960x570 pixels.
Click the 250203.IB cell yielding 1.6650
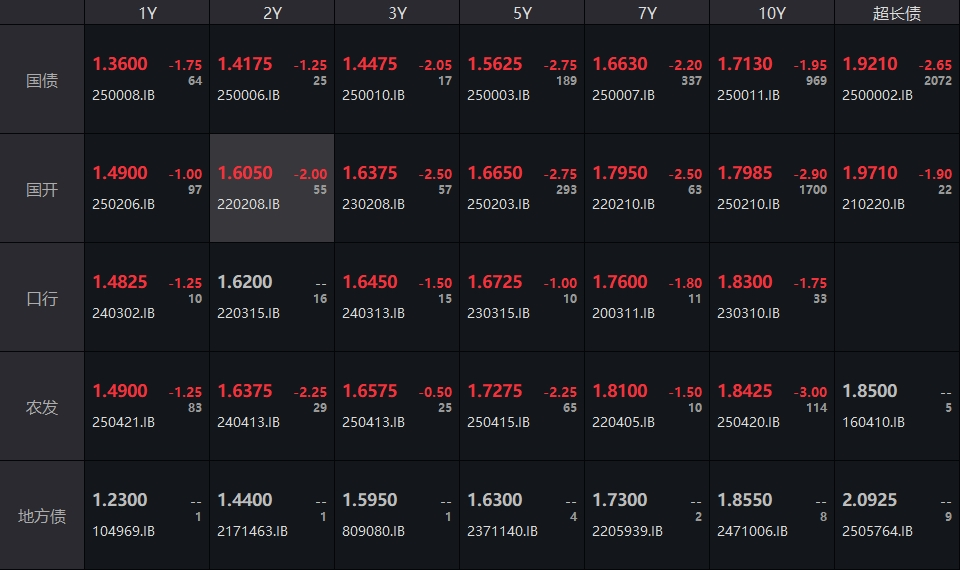tap(522, 188)
